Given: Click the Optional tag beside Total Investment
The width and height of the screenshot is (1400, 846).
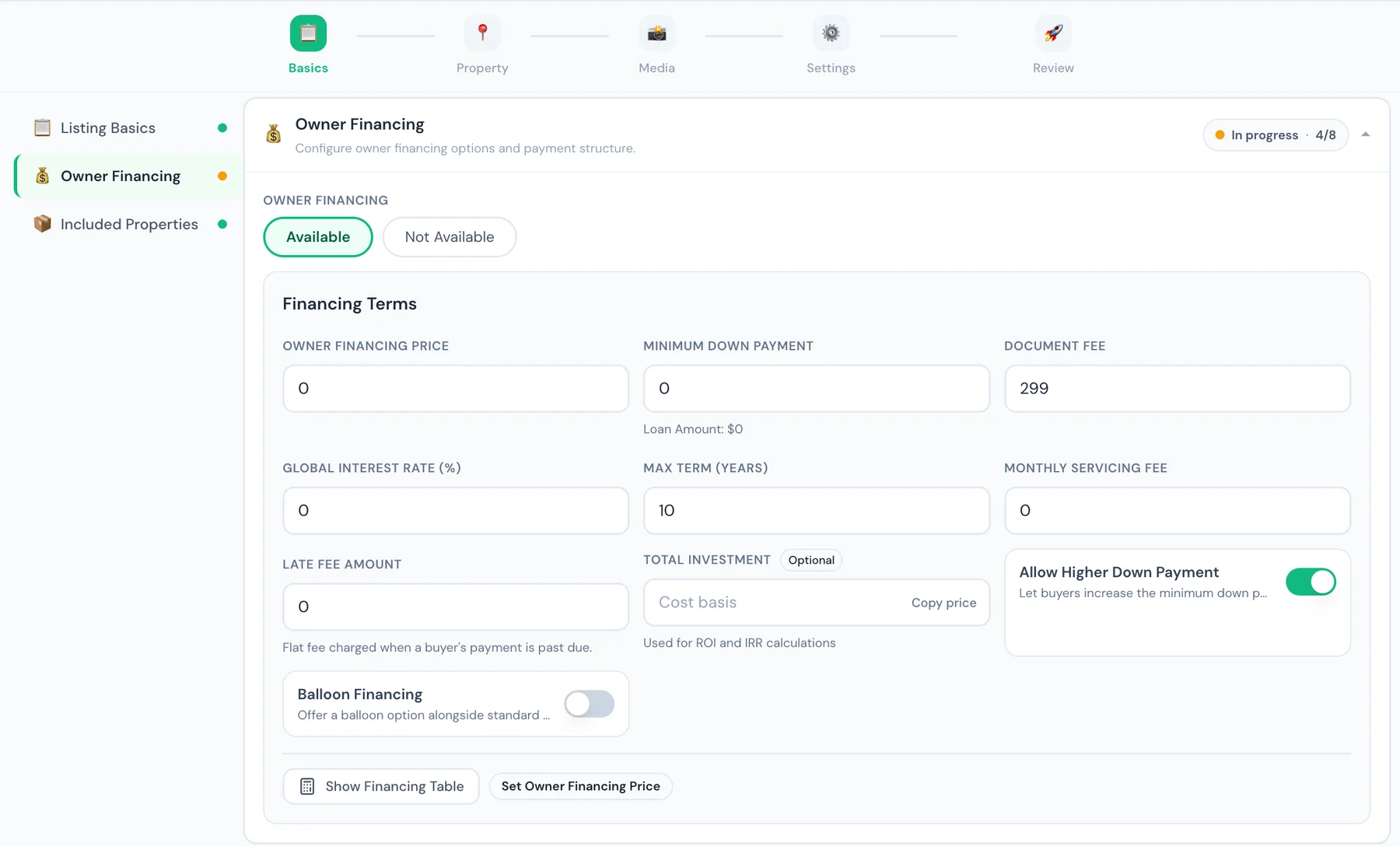Looking at the screenshot, I should [811, 560].
